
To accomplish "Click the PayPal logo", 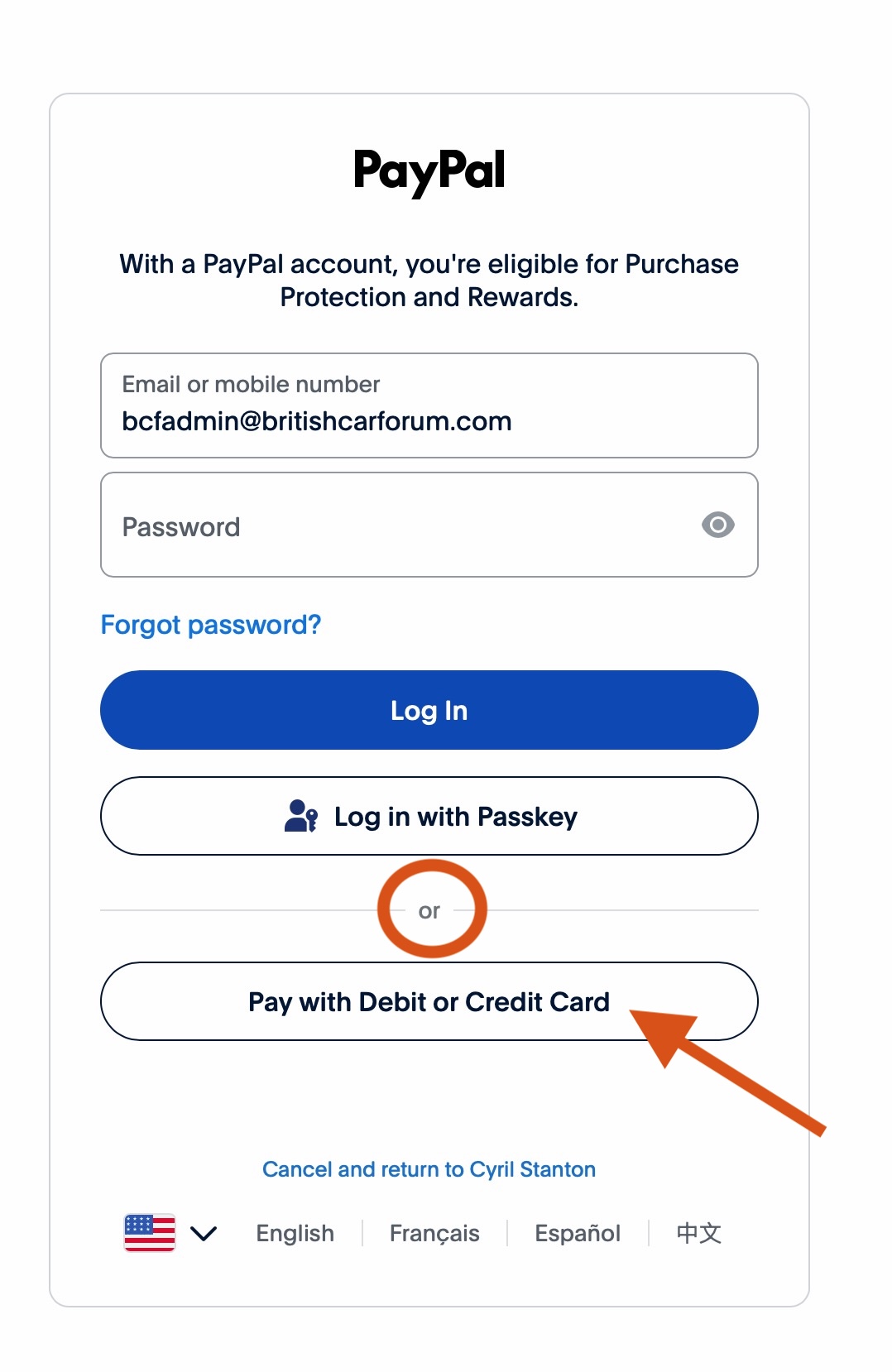I will point(429,170).
